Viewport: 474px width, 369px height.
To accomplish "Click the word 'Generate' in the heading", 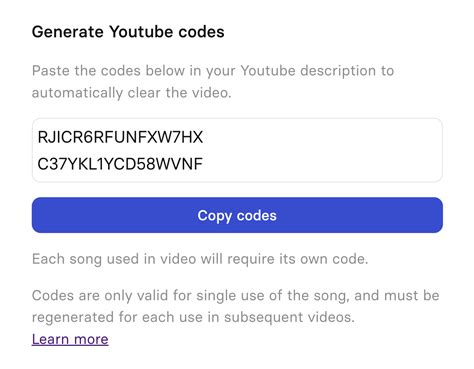I will click(x=68, y=32).
